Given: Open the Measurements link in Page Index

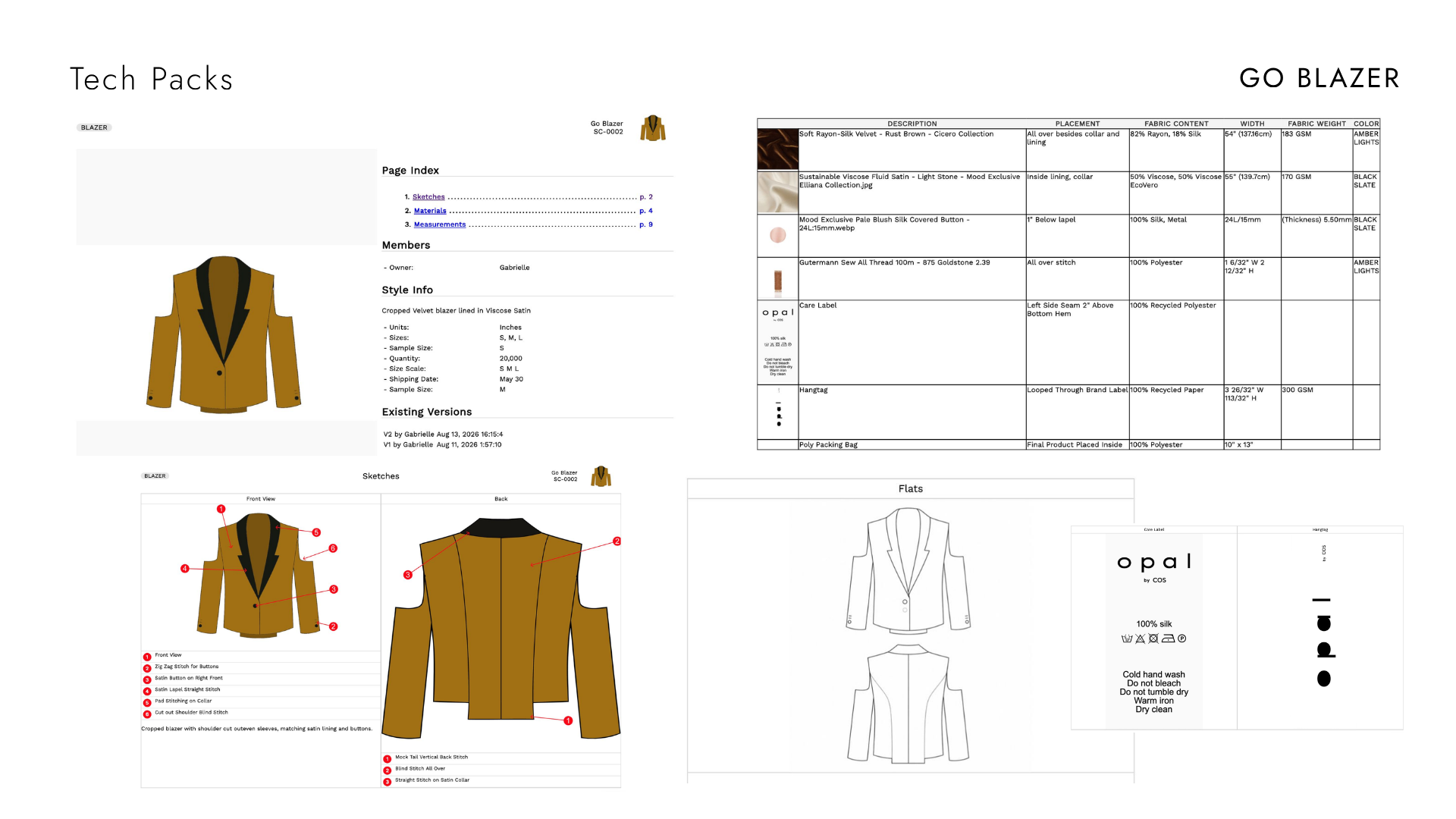Looking at the screenshot, I should [x=440, y=224].
